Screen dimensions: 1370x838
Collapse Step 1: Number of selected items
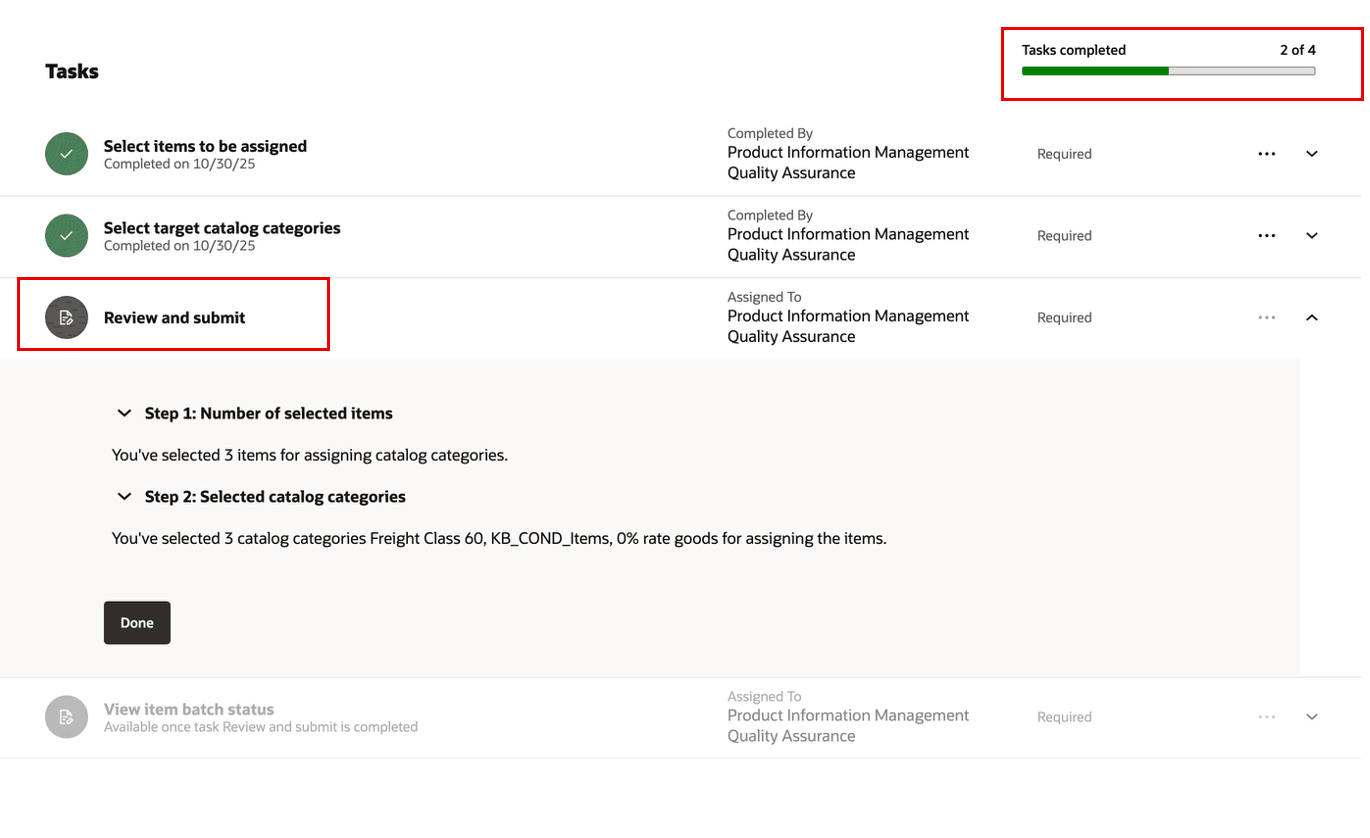(x=125, y=413)
